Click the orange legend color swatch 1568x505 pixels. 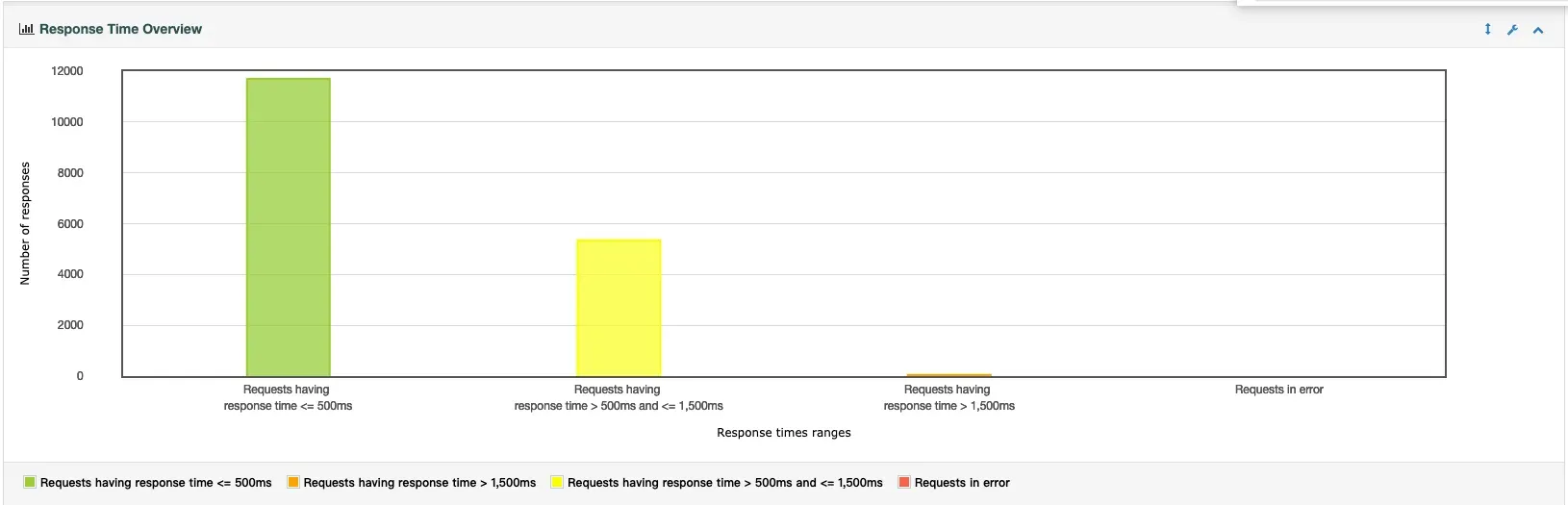pos(293,482)
